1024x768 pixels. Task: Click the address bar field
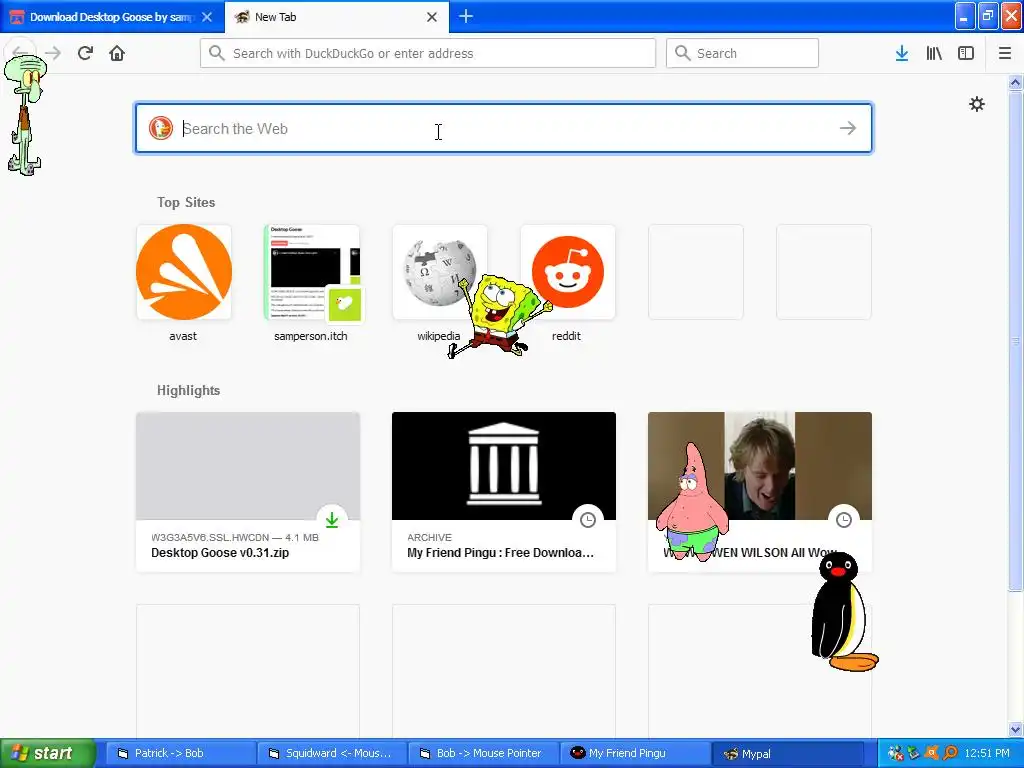coord(428,53)
